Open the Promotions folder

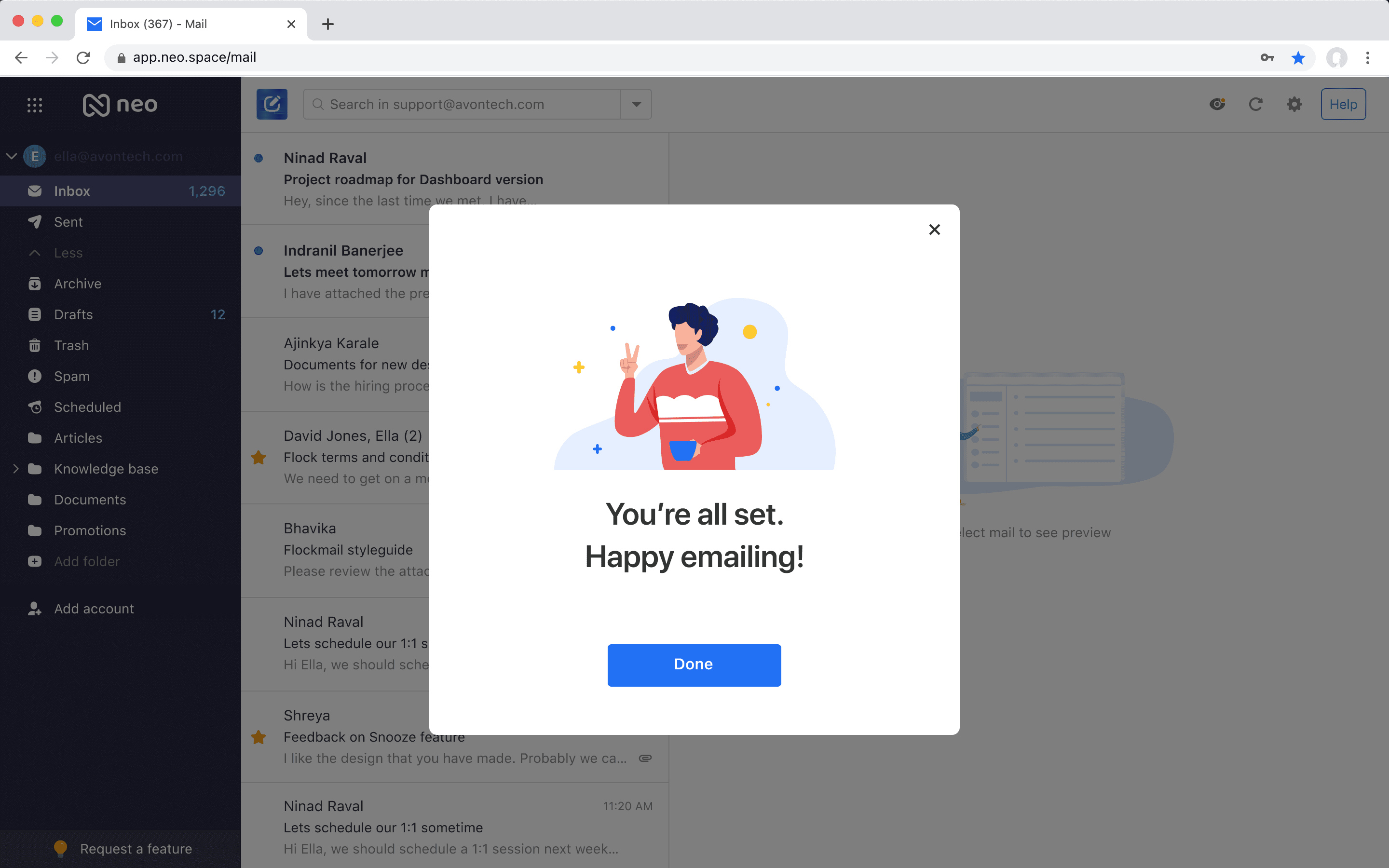pyautogui.click(x=121, y=530)
